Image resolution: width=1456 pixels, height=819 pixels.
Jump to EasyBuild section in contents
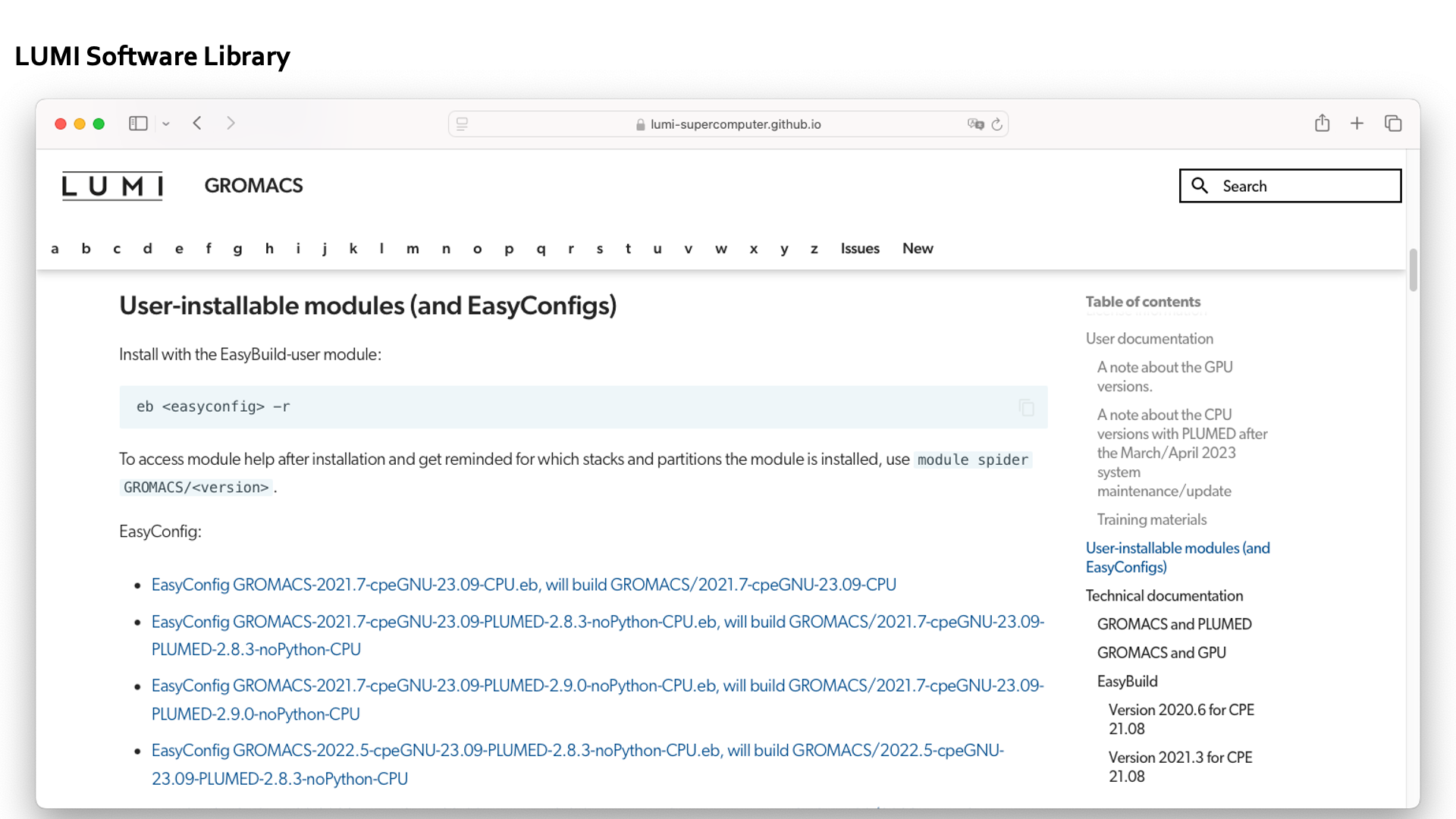tap(1128, 682)
